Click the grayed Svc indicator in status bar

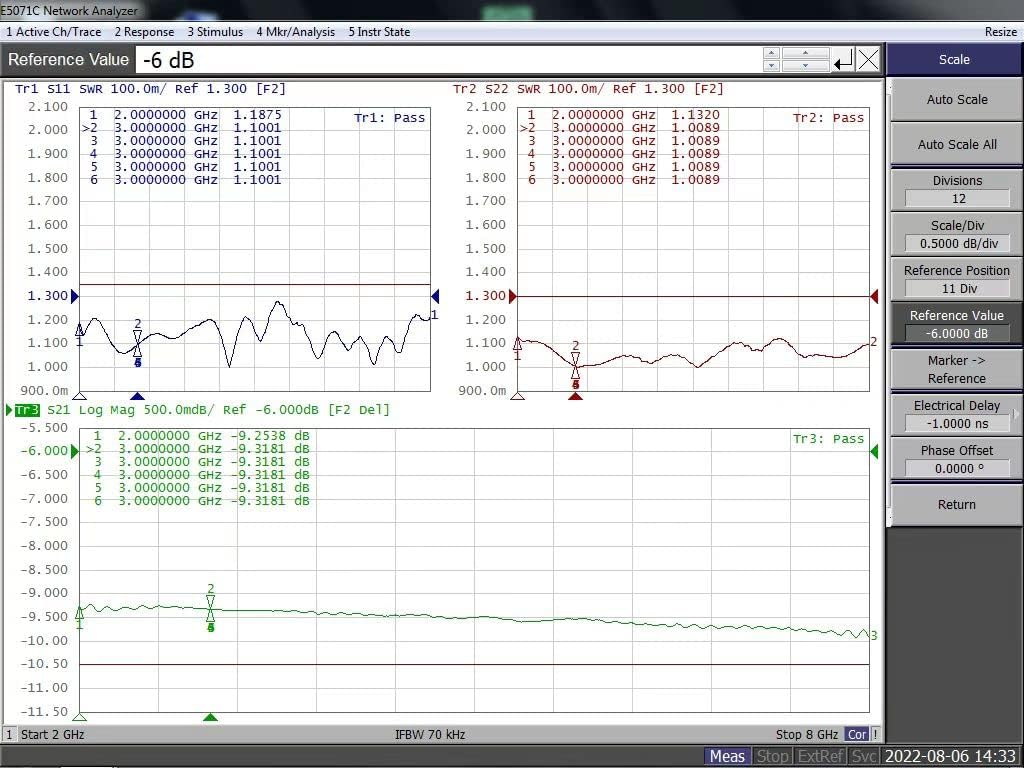863,755
